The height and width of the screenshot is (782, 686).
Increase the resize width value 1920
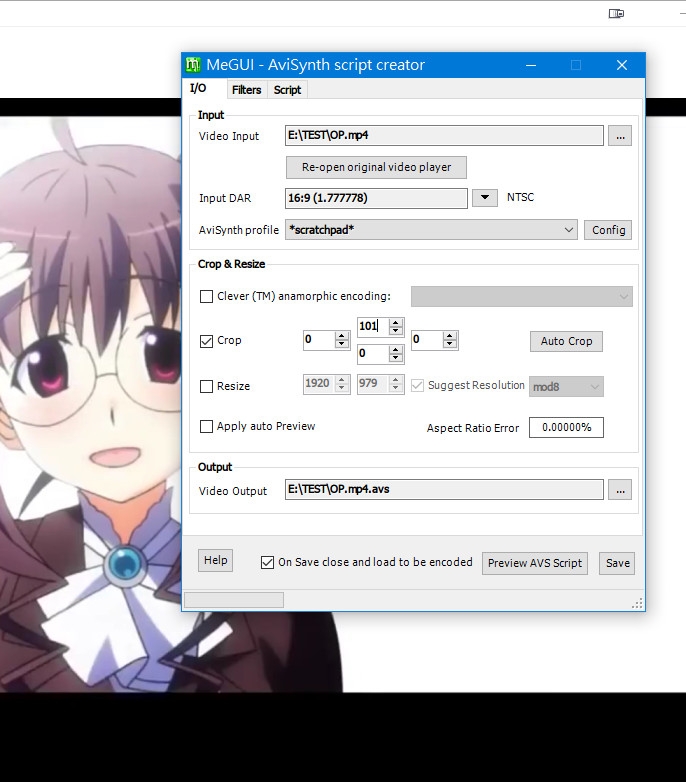[342, 380]
